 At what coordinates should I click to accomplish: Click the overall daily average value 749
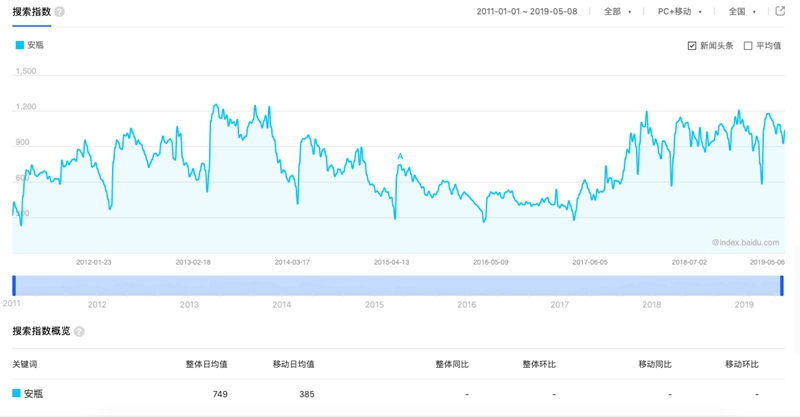[220, 394]
